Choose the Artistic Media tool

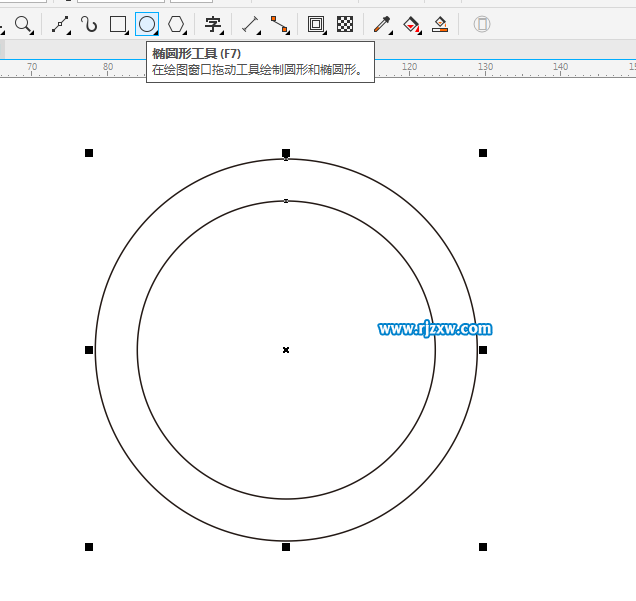tap(89, 24)
